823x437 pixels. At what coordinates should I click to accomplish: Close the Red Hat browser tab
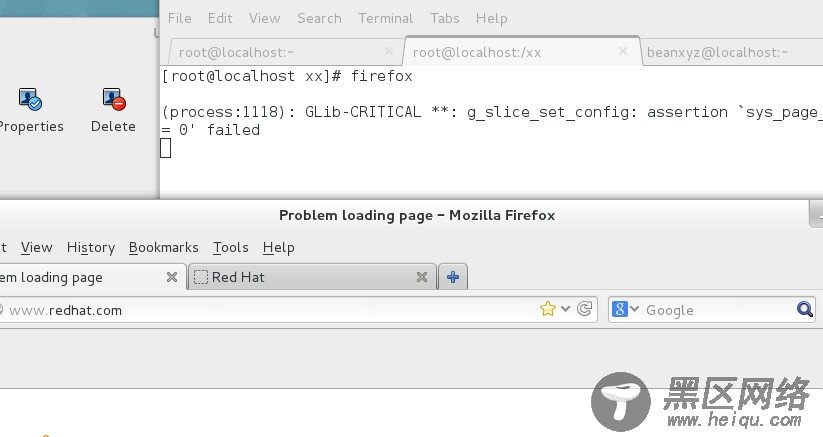(x=421, y=277)
